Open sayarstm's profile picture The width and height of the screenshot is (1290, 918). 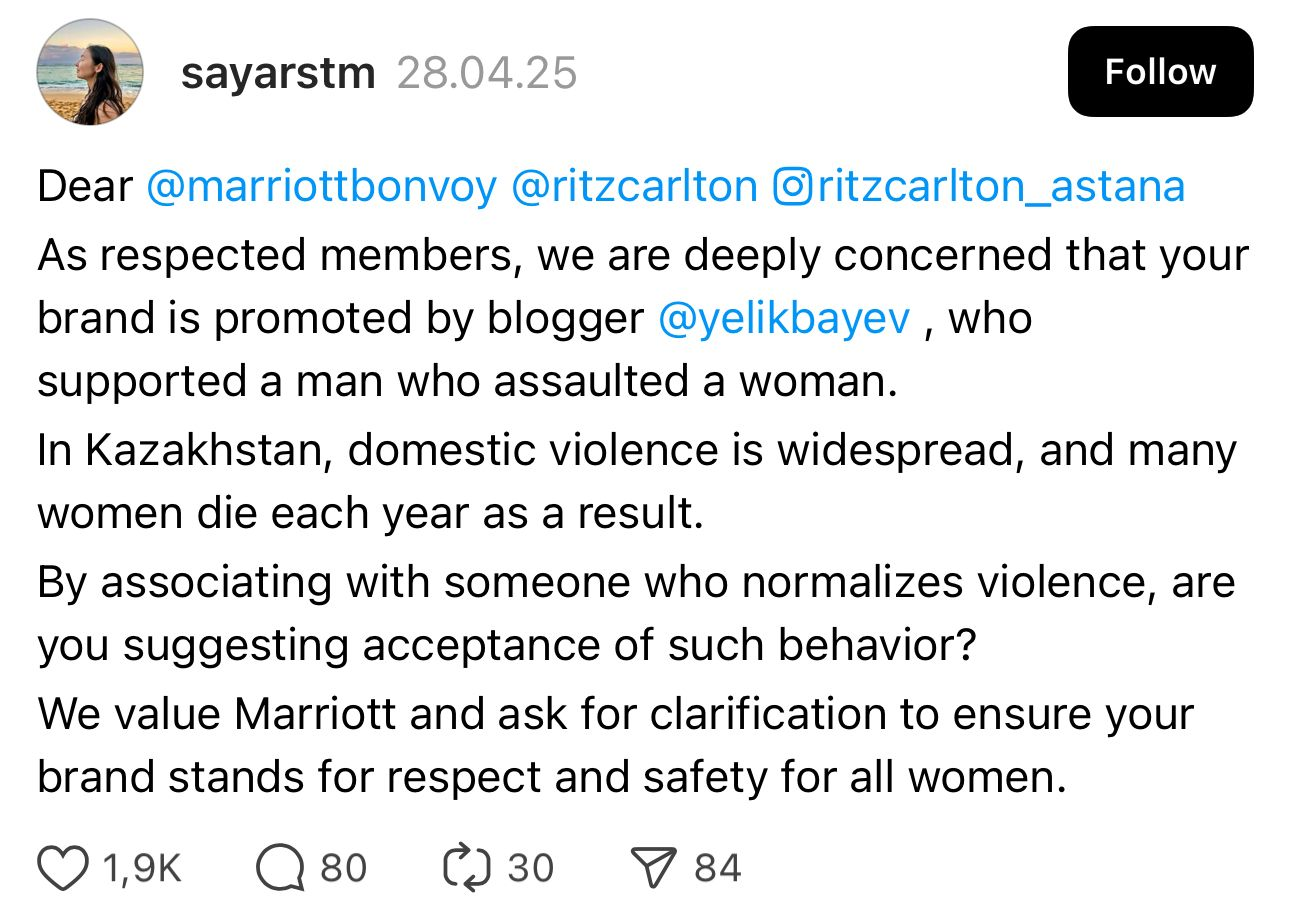[90, 72]
